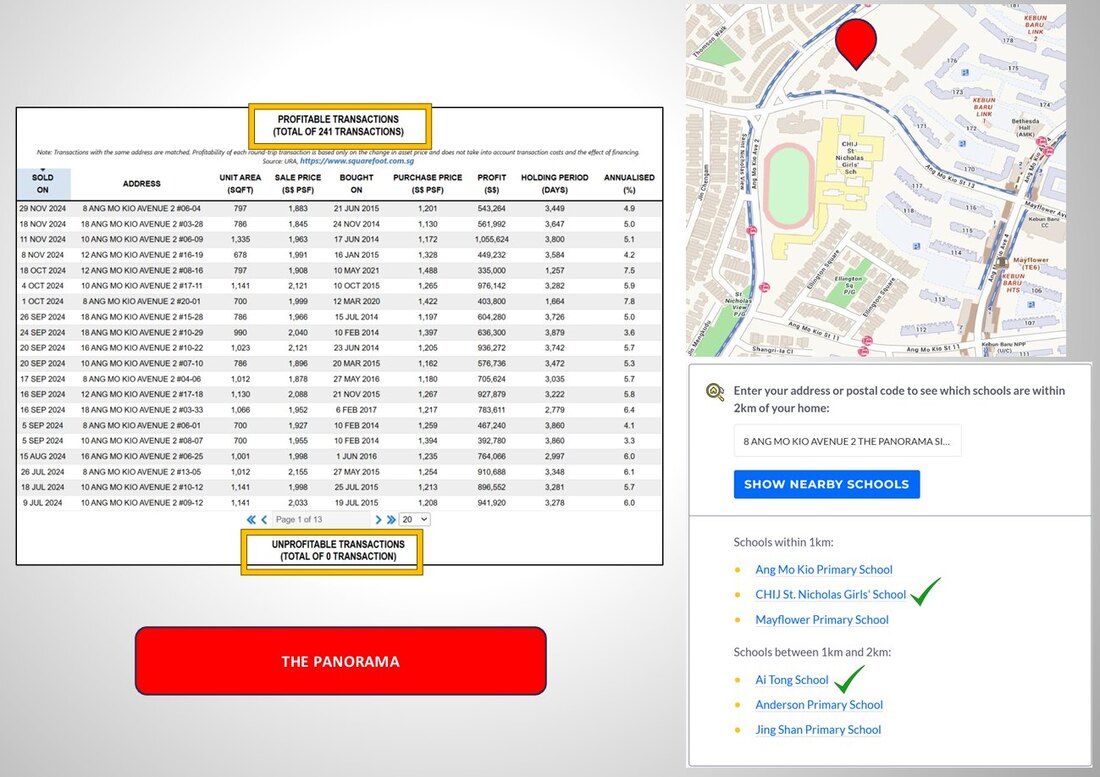Open CHIJ St. Nicholas Girls' School link
Screen dimensions: 1100x777
pyautogui.click(x=831, y=595)
